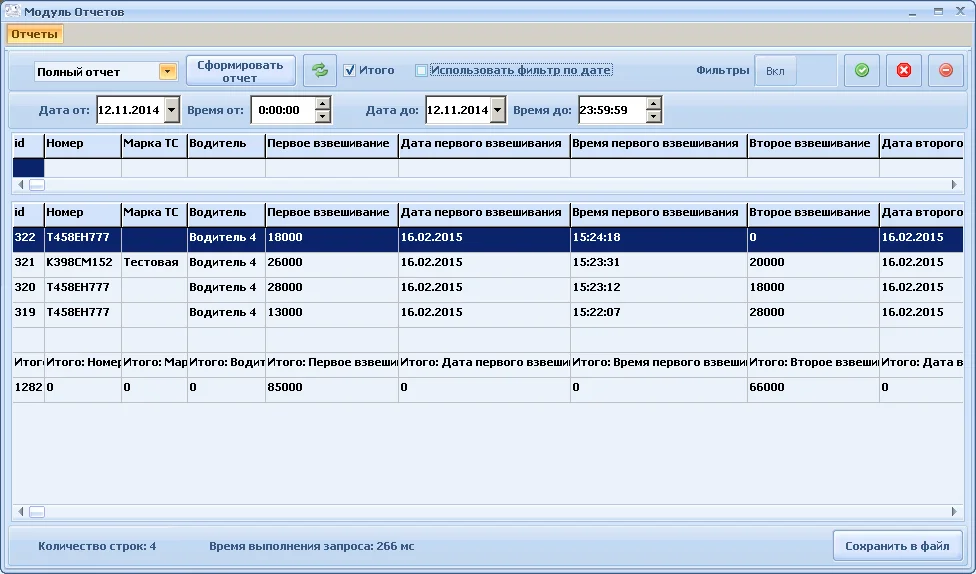The image size is (976, 574).
Task: Click the green refresh arrows icon
Action: tap(320, 70)
